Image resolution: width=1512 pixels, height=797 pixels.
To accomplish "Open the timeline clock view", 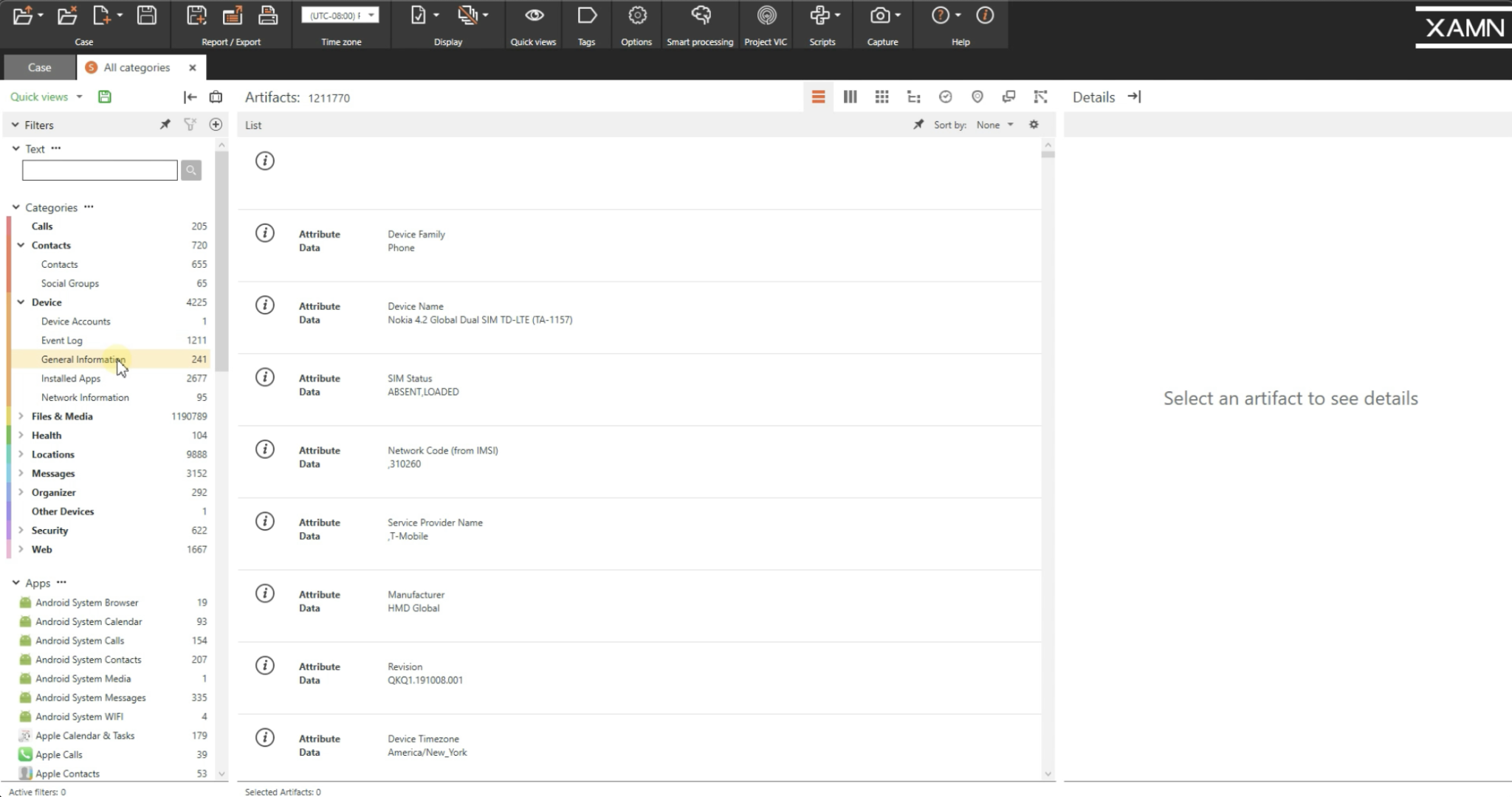I will pos(945,97).
